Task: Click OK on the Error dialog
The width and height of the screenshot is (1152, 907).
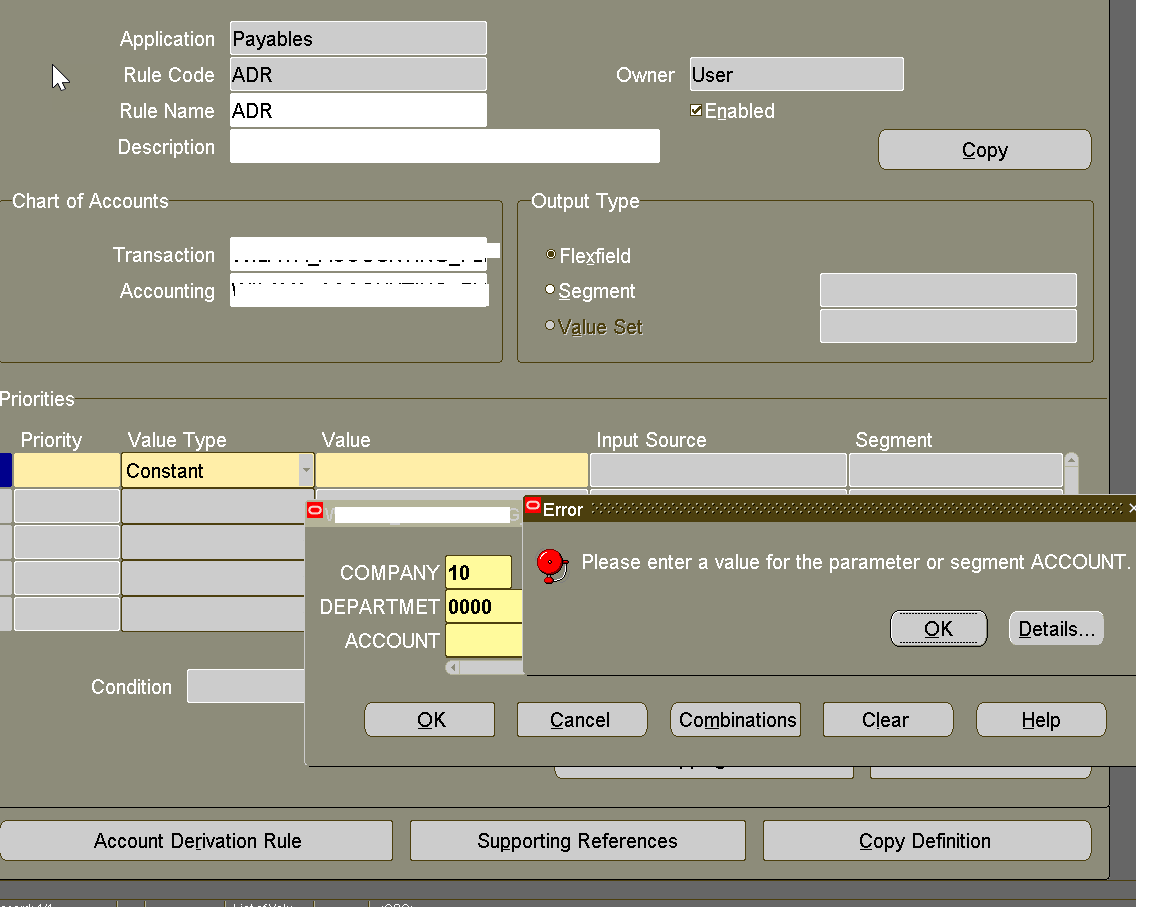Action: (x=938, y=628)
